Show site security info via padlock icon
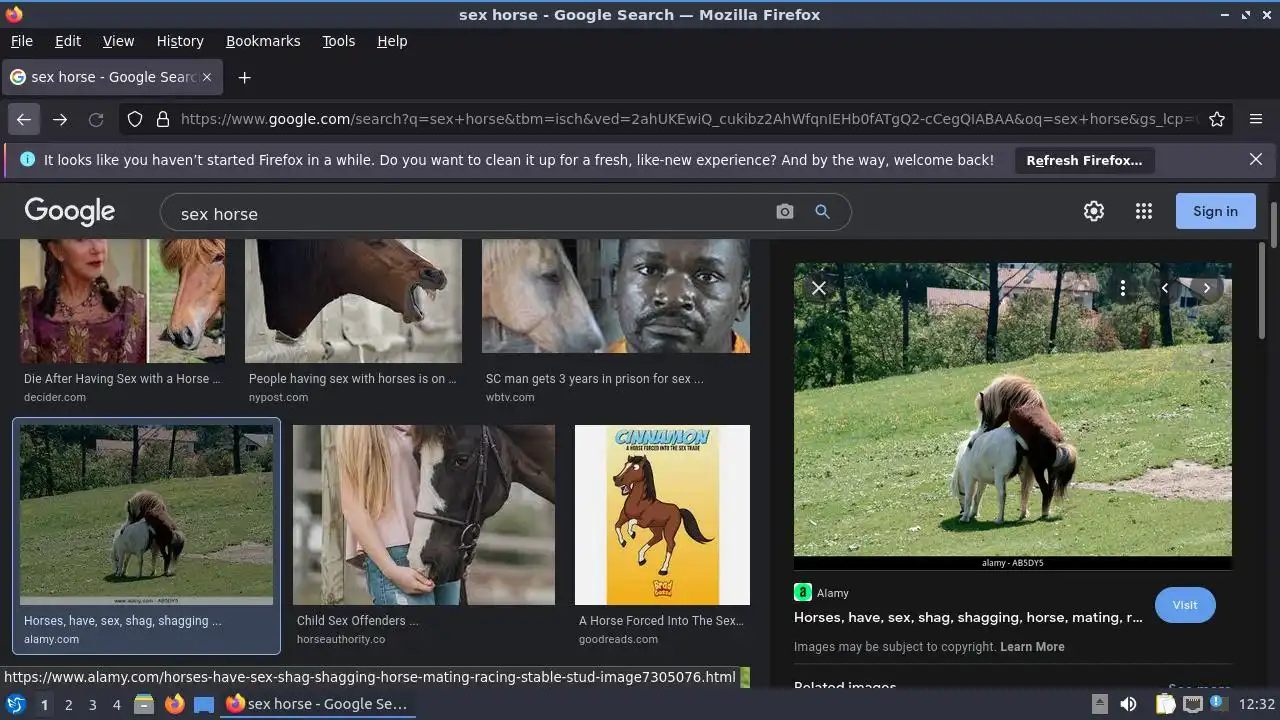The height and width of the screenshot is (720, 1280). click(163, 119)
